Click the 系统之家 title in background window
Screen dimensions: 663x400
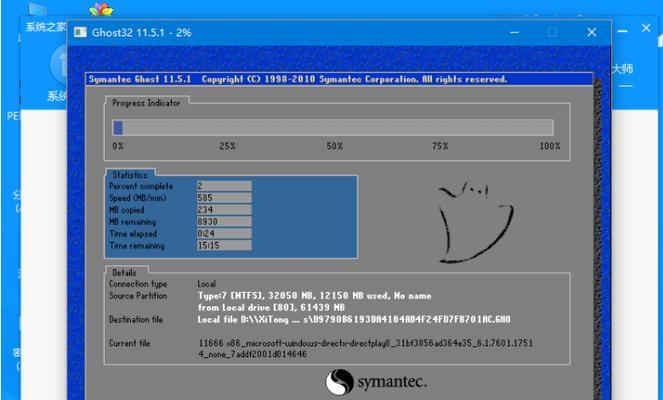[x=46, y=27]
